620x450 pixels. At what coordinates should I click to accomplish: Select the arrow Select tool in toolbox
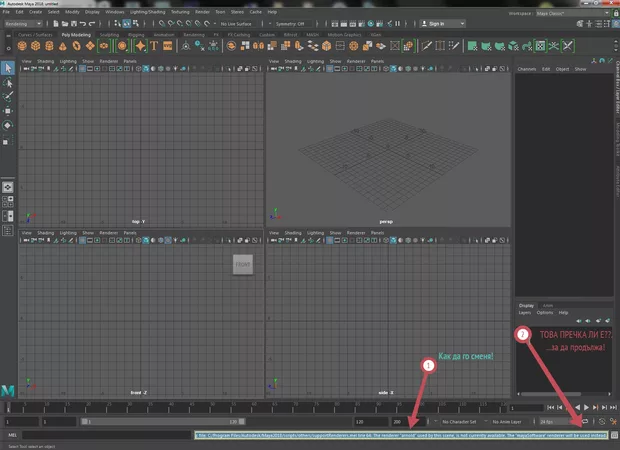[x=8, y=68]
